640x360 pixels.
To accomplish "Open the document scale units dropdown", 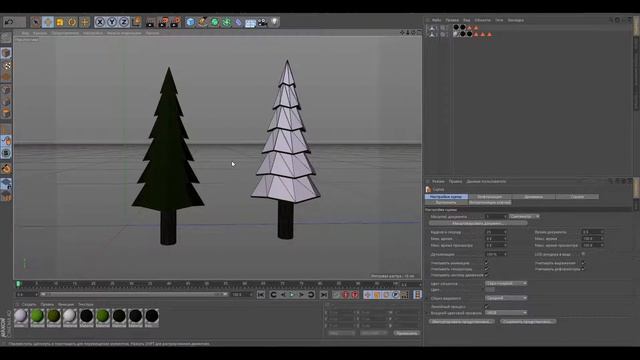I will tap(524, 216).
